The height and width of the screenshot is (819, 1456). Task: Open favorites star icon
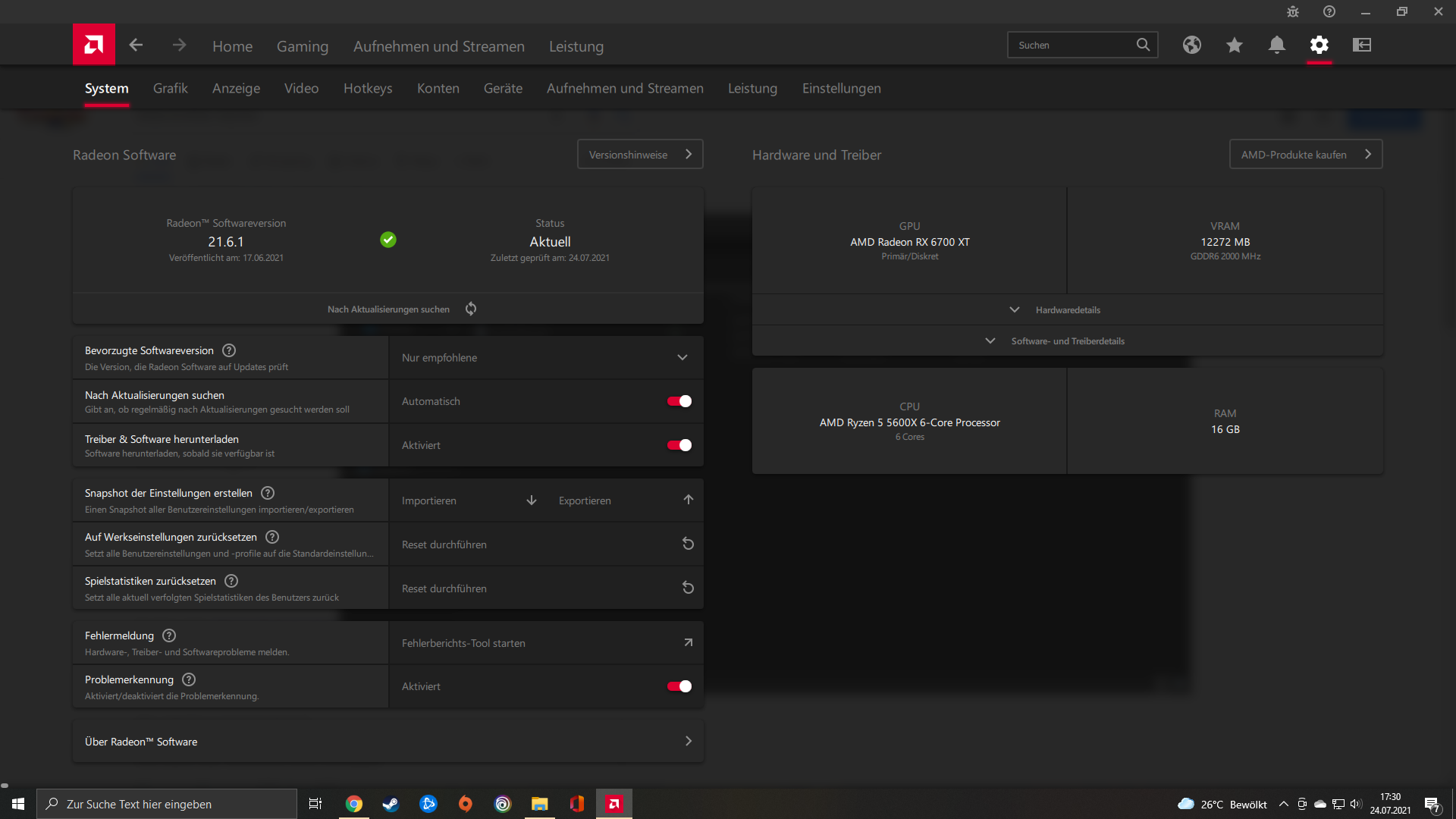point(1235,45)
